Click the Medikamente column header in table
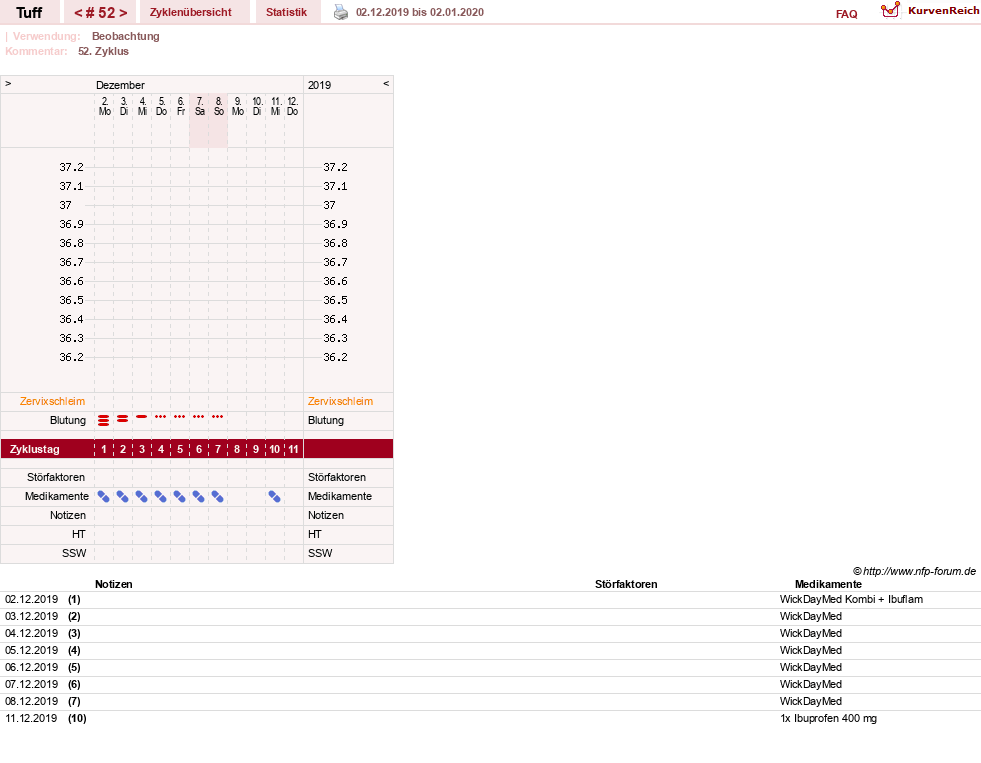Screen dimensions: 981x763 pos(828,584)
